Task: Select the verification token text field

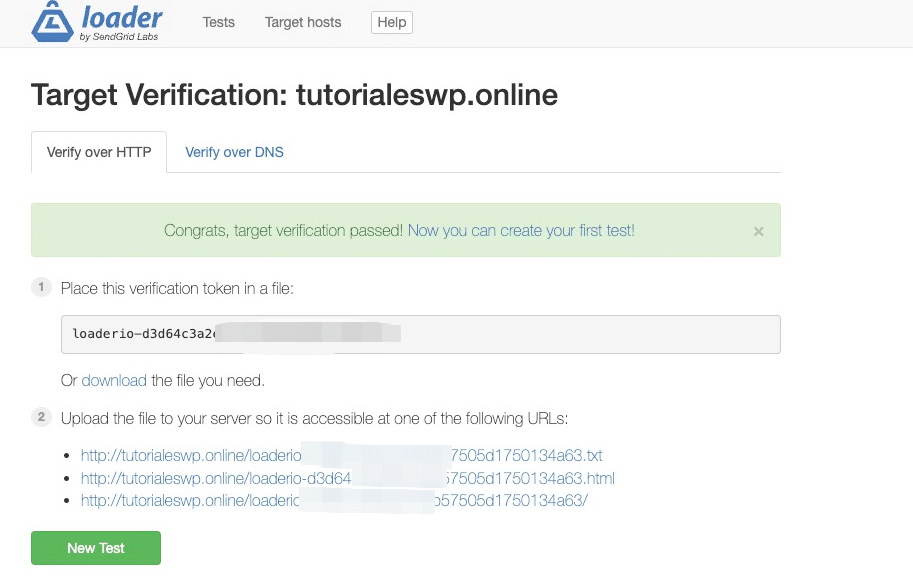Action: pyautogui.click(x=420, y=334)
